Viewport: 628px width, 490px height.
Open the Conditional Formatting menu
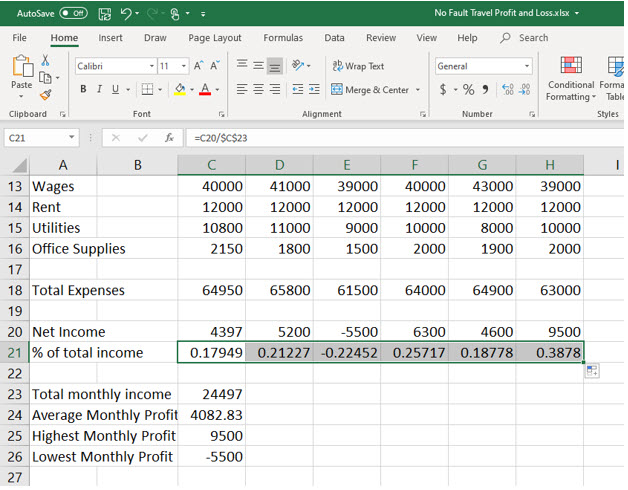point(571,79)
